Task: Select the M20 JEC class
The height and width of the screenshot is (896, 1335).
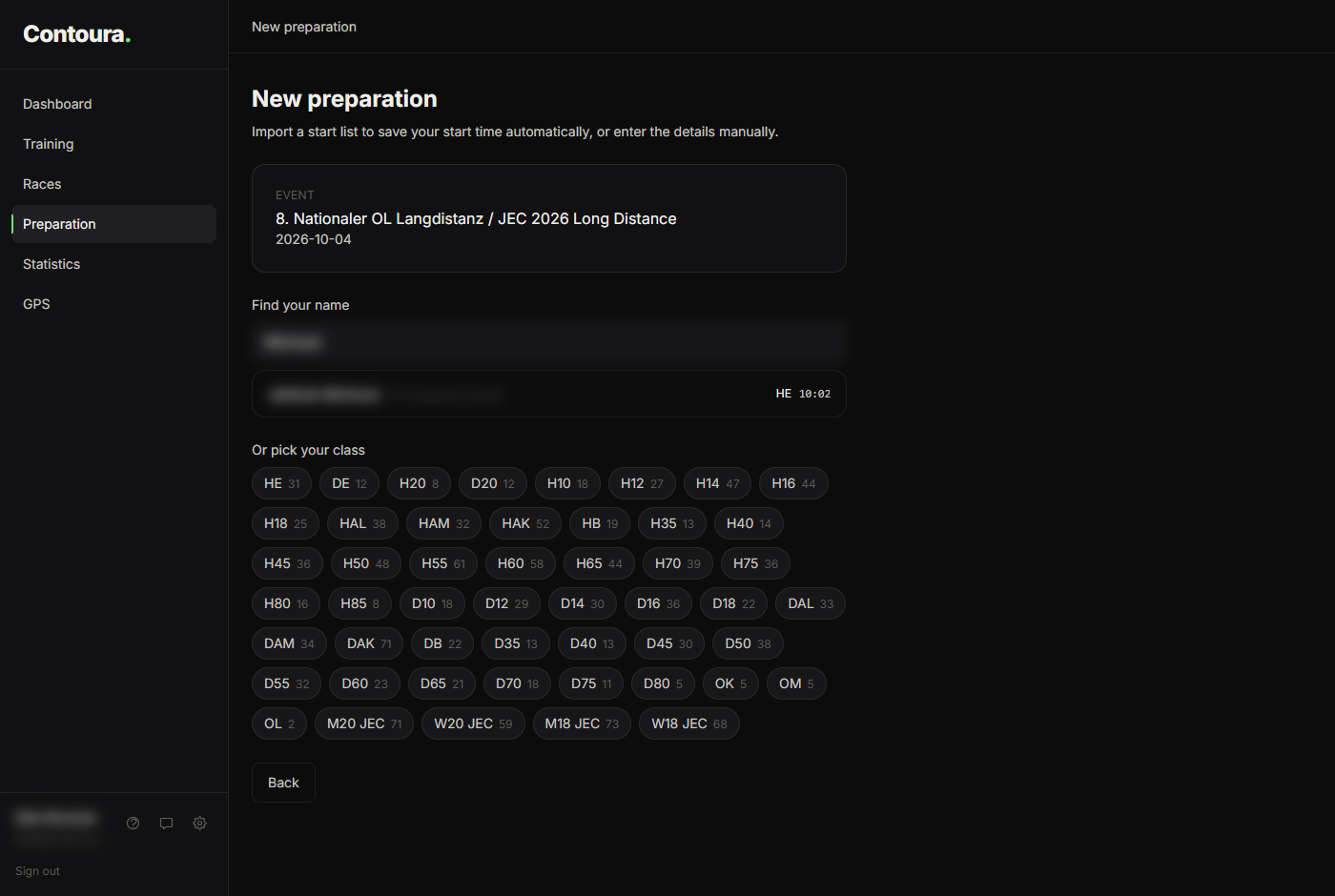Action: click(x=364, y=723)
